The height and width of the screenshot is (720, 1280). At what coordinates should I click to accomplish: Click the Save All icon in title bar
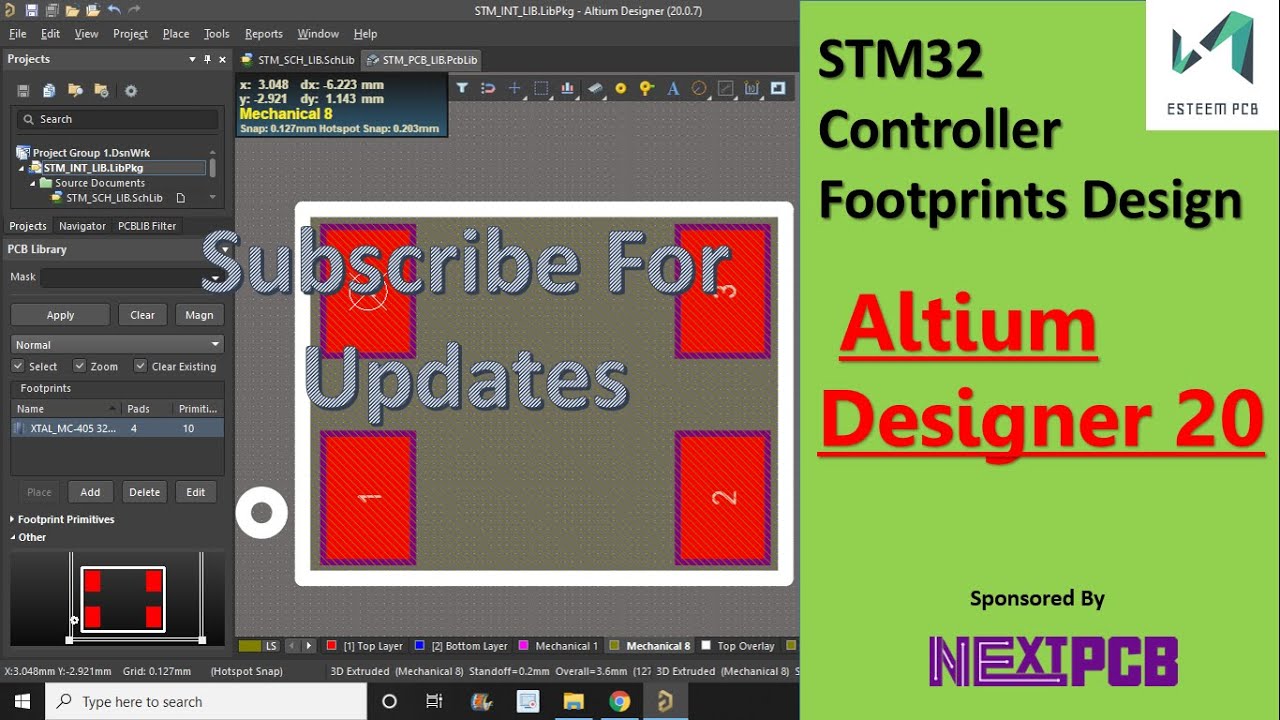51,10
